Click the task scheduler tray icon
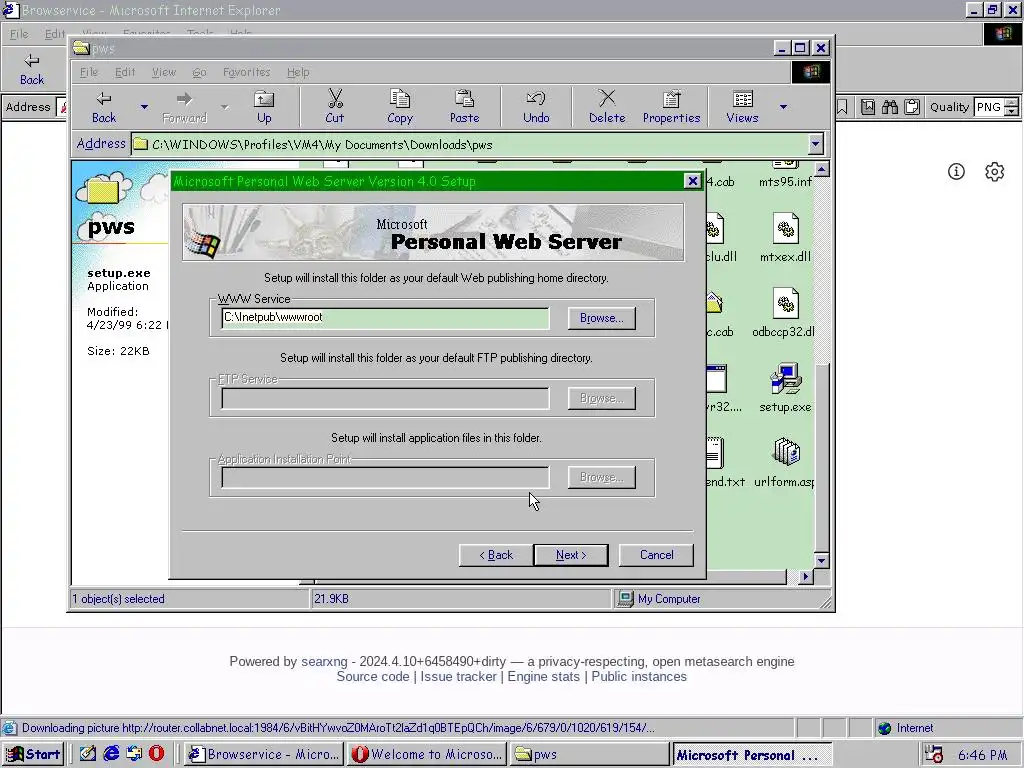The height and width of the screenshot is (768, 1024). pyautogui.click(x=935, y=754)
